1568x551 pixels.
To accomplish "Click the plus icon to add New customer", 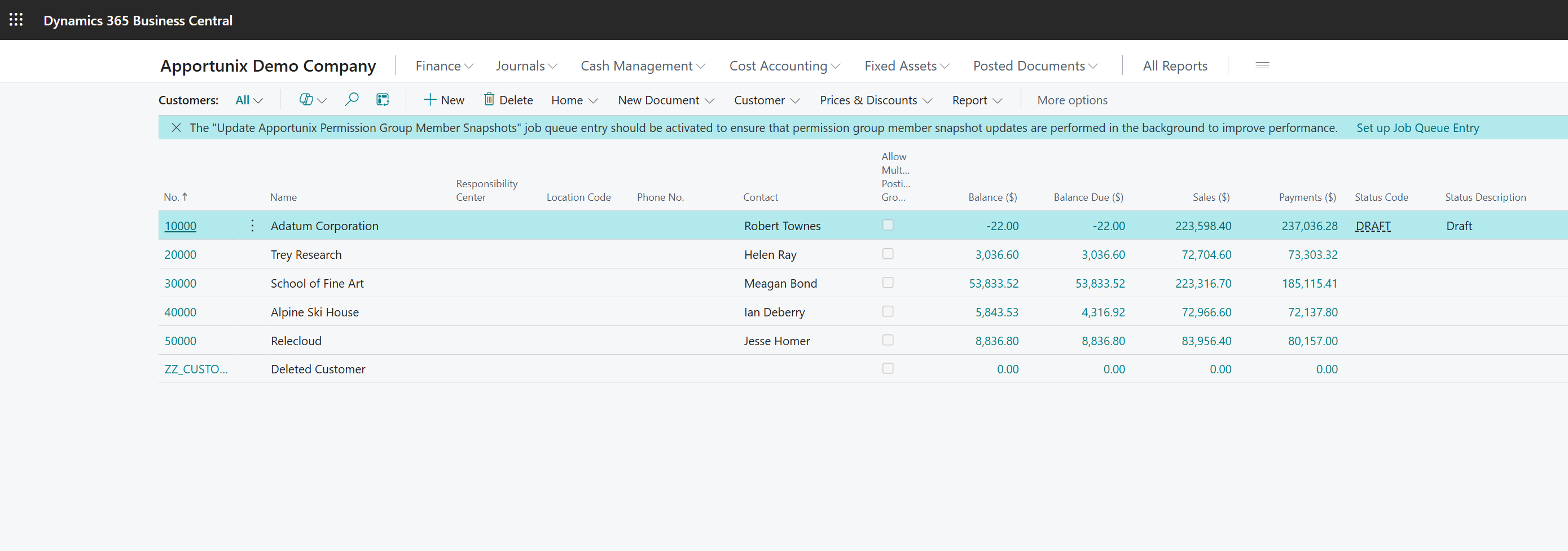I will [x=430, y=100].
